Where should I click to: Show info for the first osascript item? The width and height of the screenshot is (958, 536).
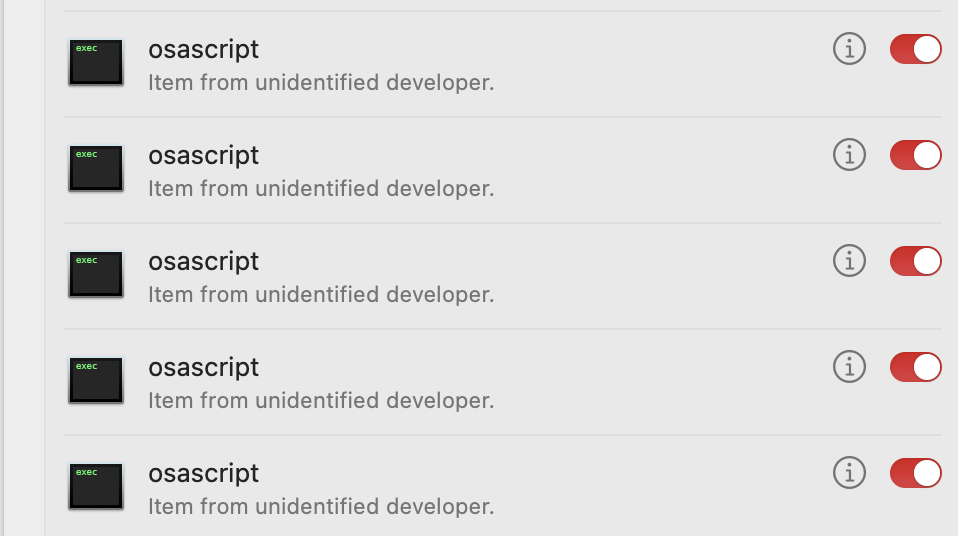point(849,48)
